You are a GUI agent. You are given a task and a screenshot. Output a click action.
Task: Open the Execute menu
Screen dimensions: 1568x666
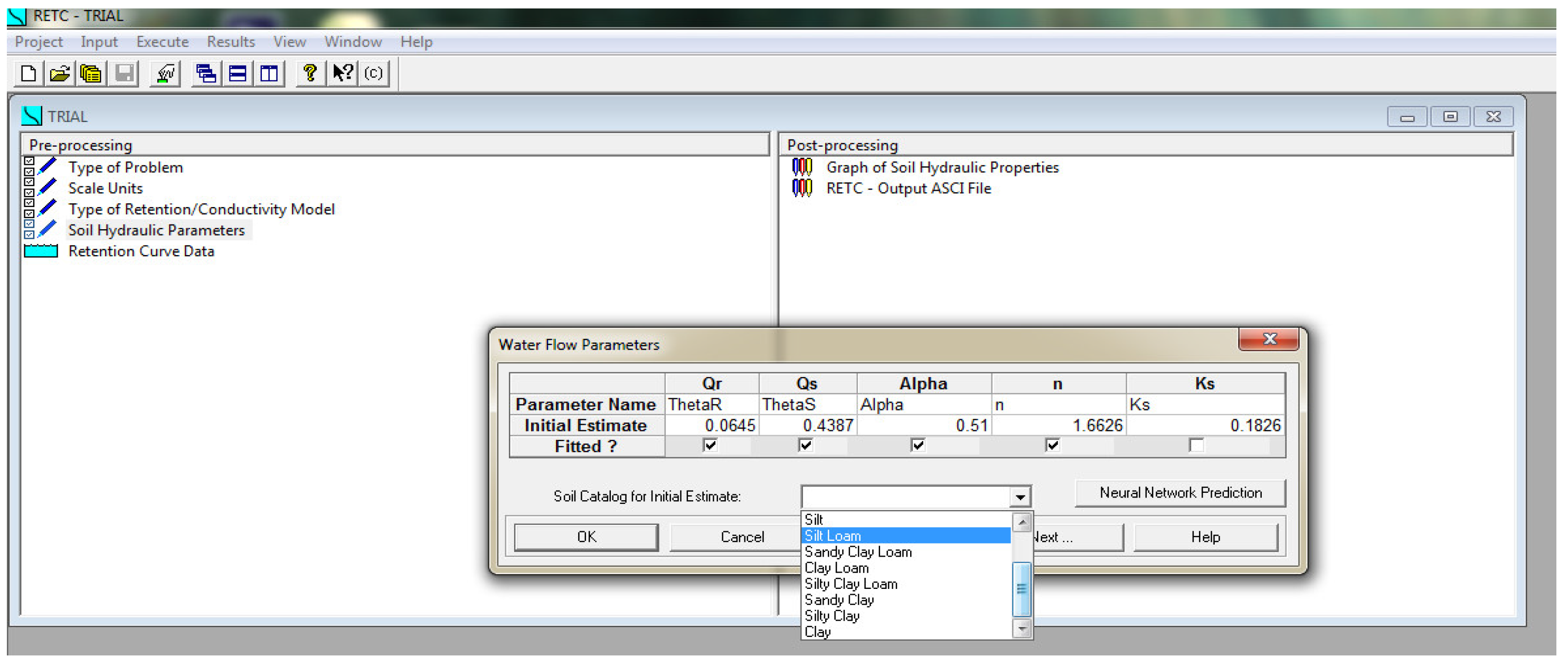162,42
